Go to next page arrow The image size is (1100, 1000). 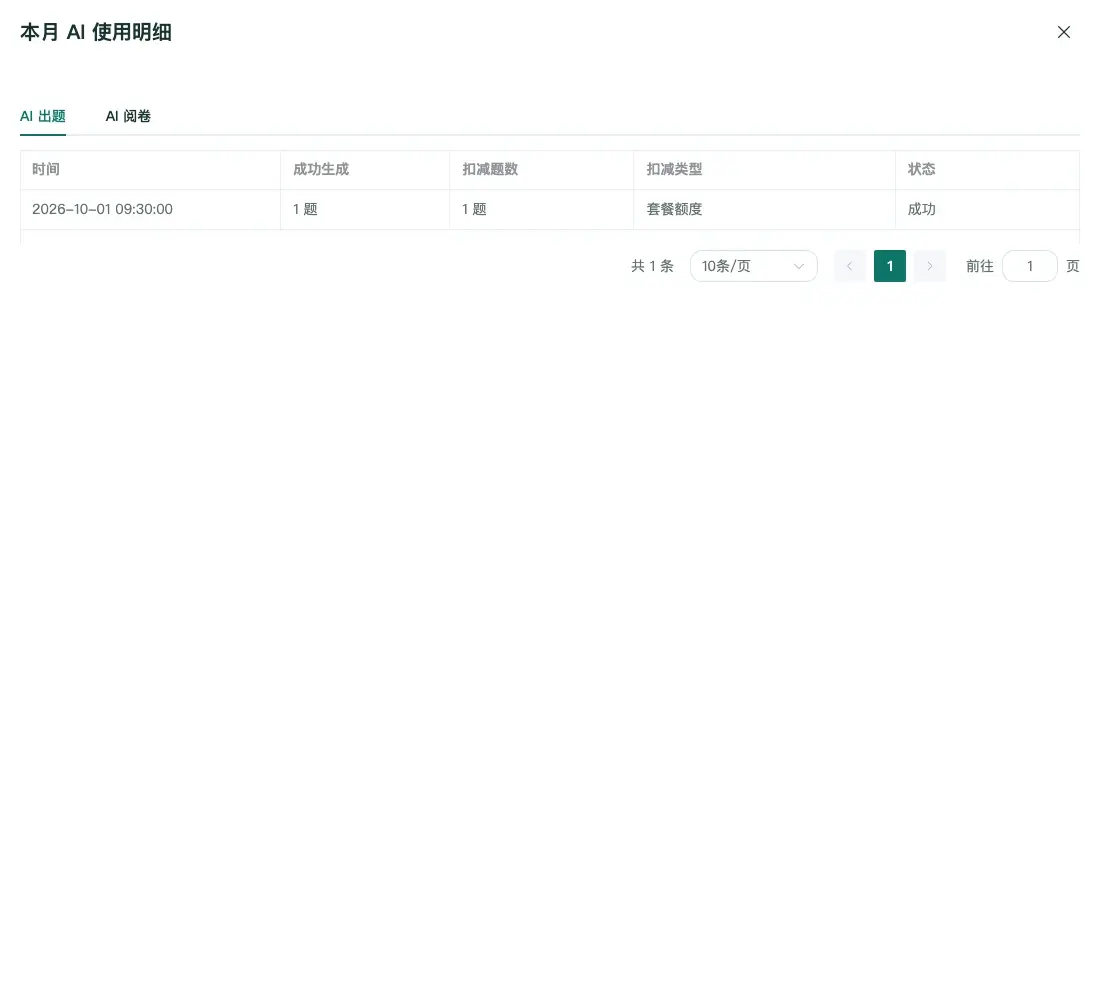(930, 266)
